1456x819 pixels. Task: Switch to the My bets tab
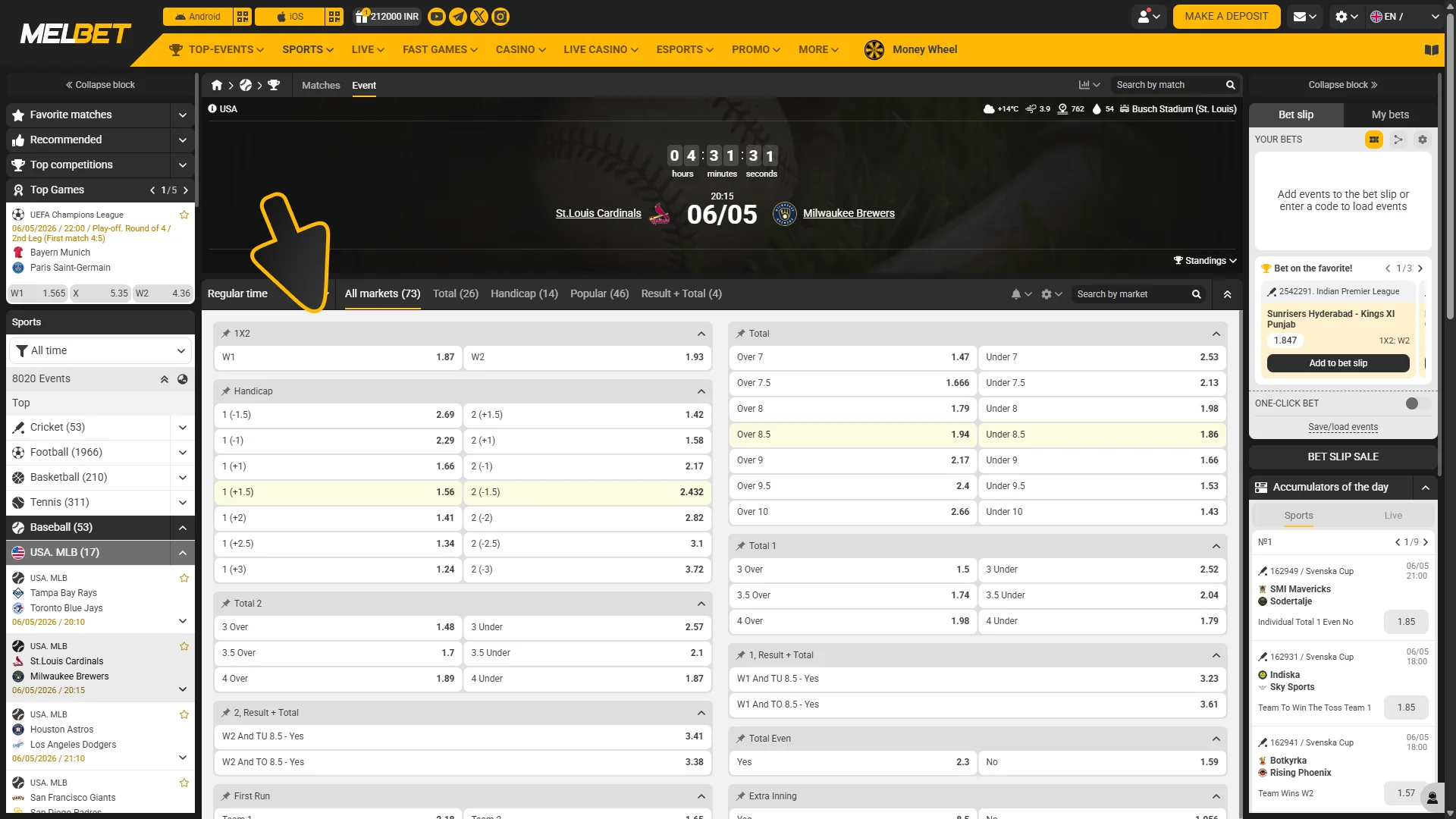coord(1390,115)
